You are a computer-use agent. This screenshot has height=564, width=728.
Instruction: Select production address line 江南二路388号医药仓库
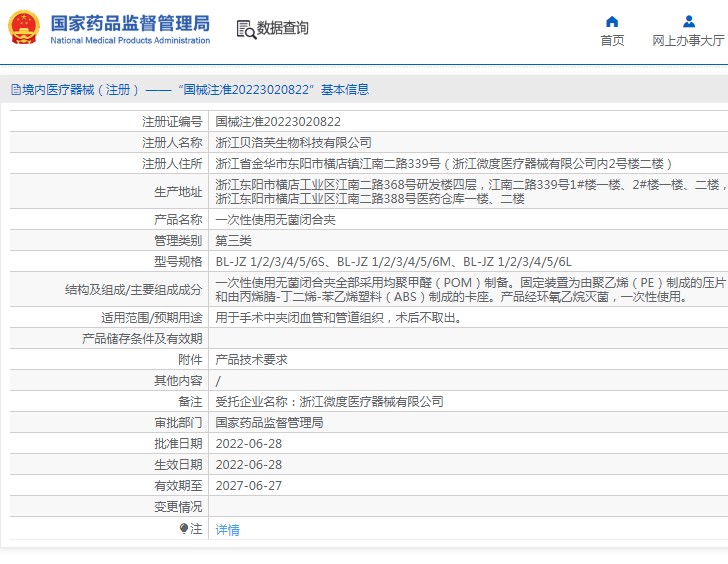pyautogui.click(x=370, y=199)
